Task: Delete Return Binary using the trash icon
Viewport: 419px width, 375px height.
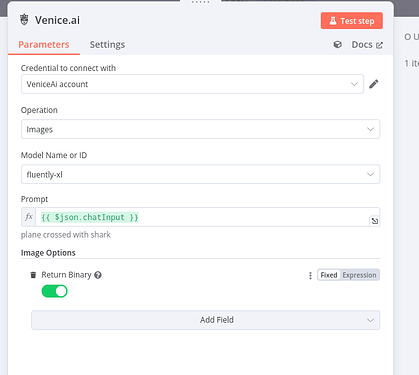Action: click(x=33, y=275)
